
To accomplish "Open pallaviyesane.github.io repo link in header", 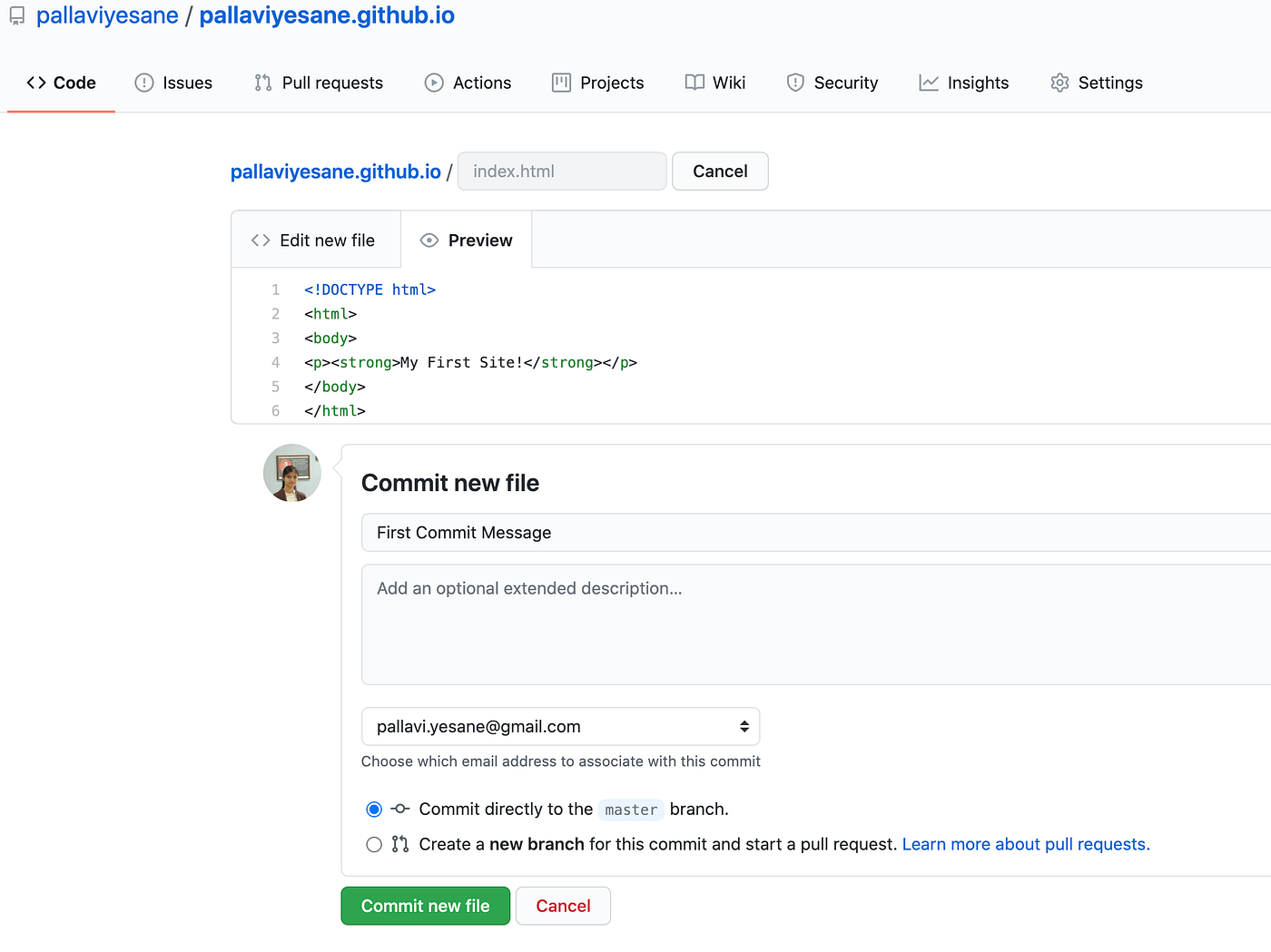I will click(327, 15).
